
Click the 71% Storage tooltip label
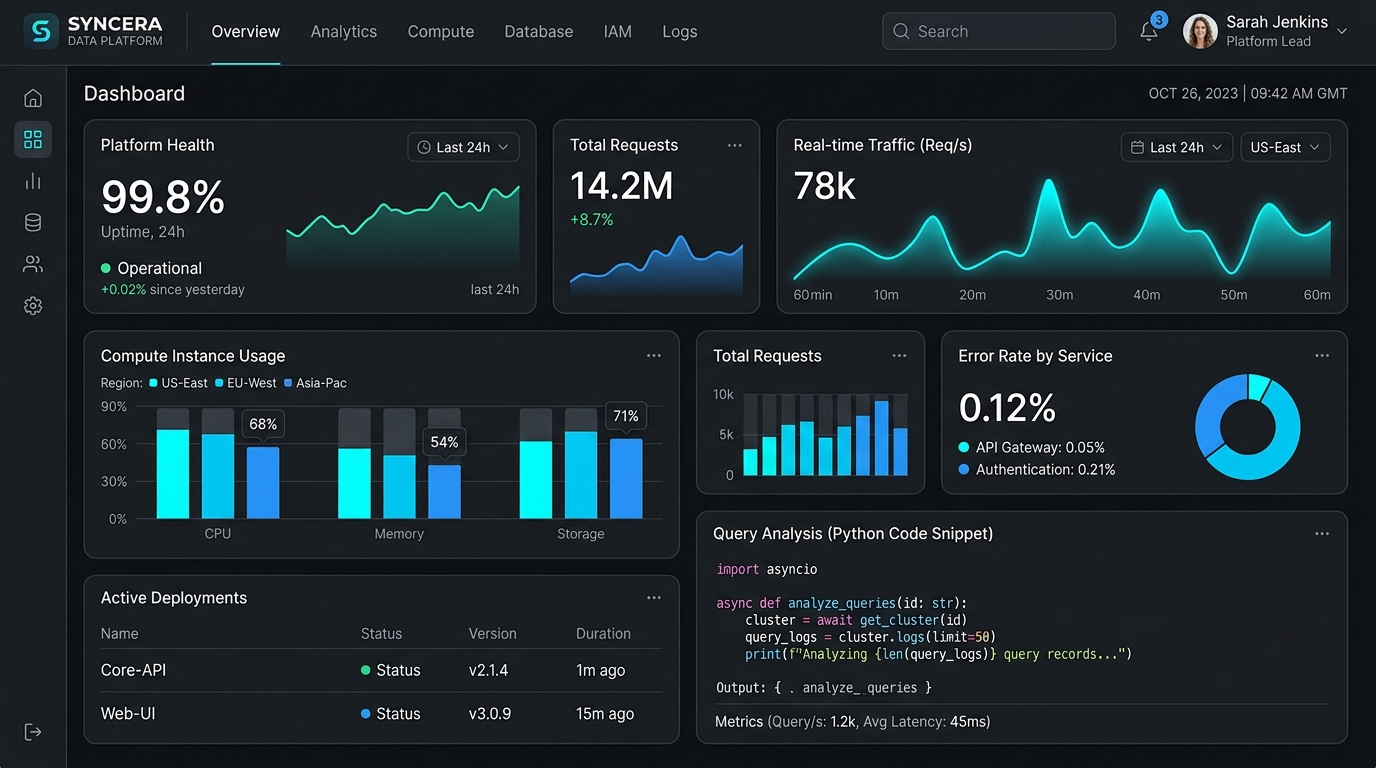pos(626,416)
